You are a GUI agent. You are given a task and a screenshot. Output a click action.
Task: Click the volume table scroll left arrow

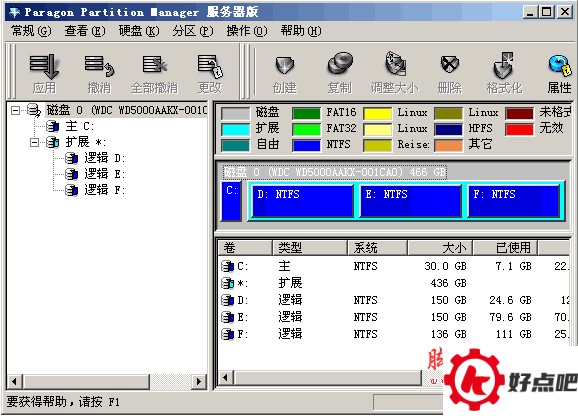226,377
